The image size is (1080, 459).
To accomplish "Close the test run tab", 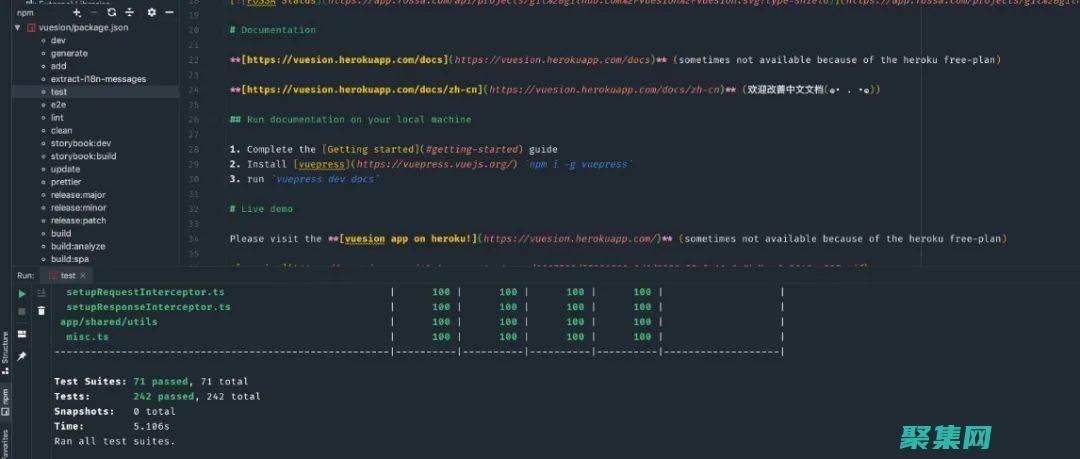I will coord(85,275).
